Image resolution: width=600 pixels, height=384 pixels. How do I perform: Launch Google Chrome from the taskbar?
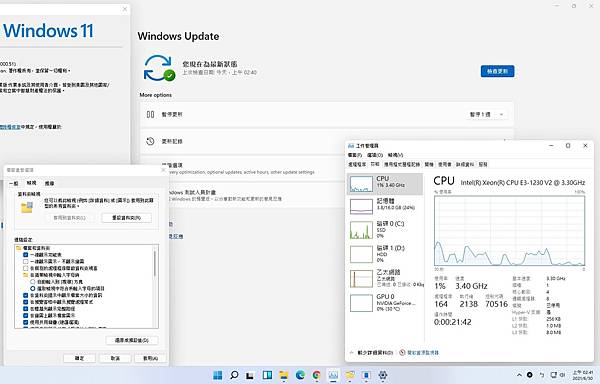[x=316, y=375]
